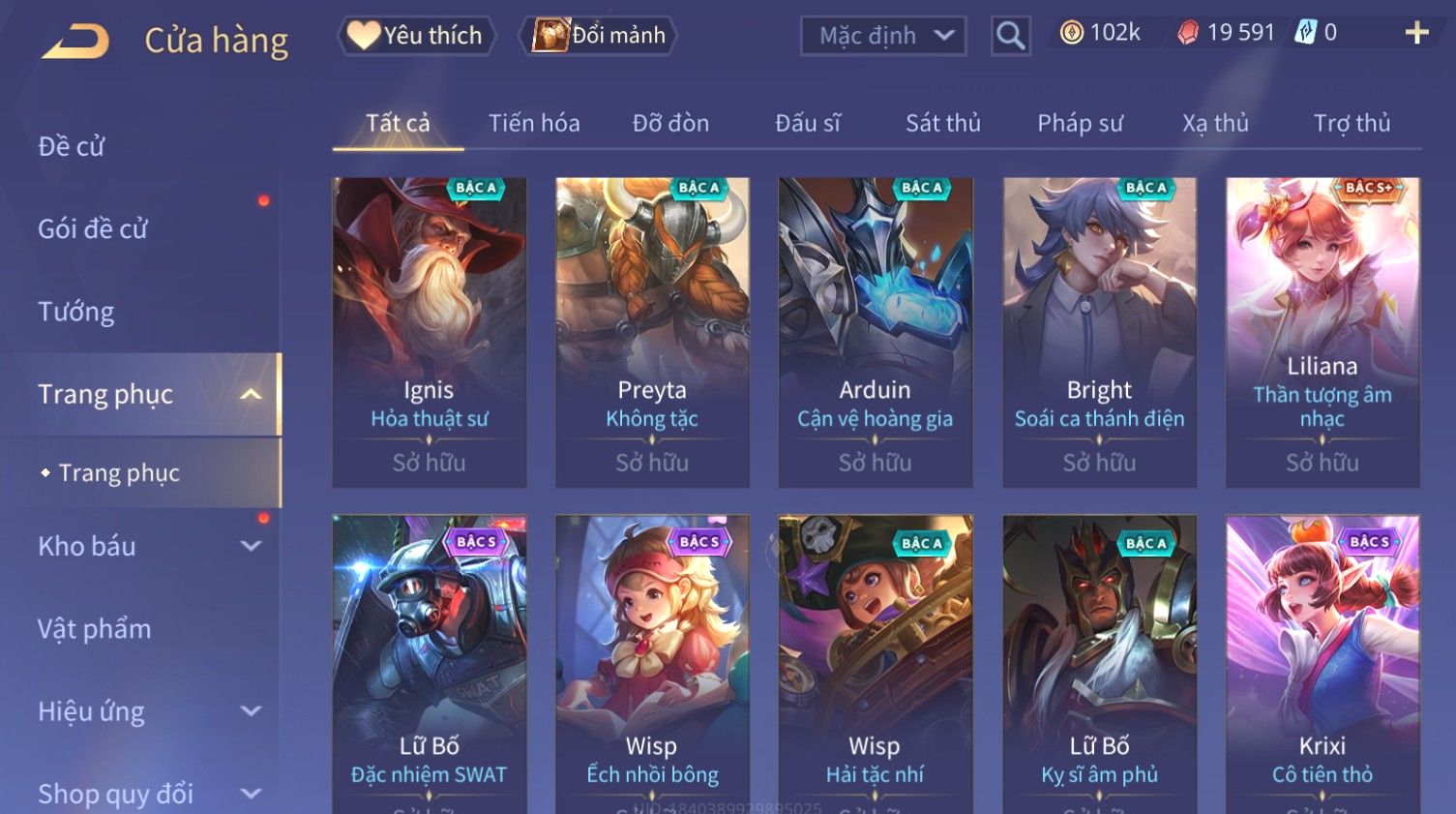The width and height of the screenshot is (1456, 814).
Task: Open Gói đề cử in the sidebar
Action: (93, 229)
